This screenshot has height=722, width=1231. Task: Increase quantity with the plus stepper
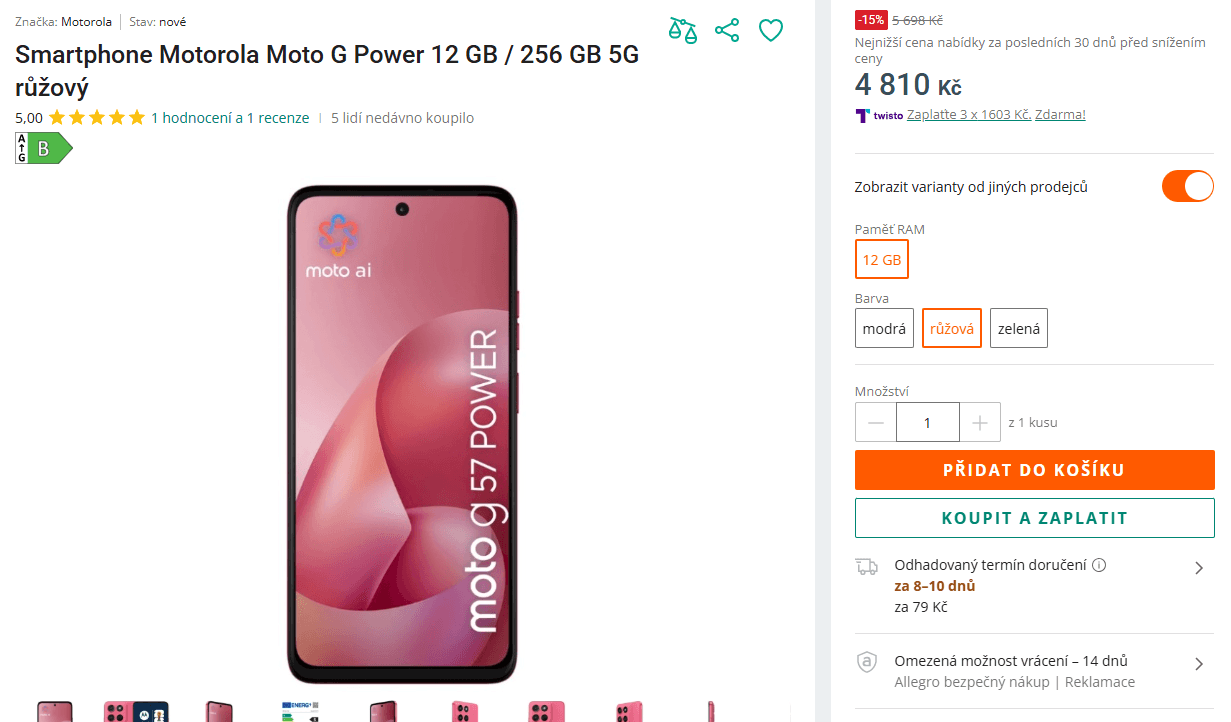click(979, 421)
